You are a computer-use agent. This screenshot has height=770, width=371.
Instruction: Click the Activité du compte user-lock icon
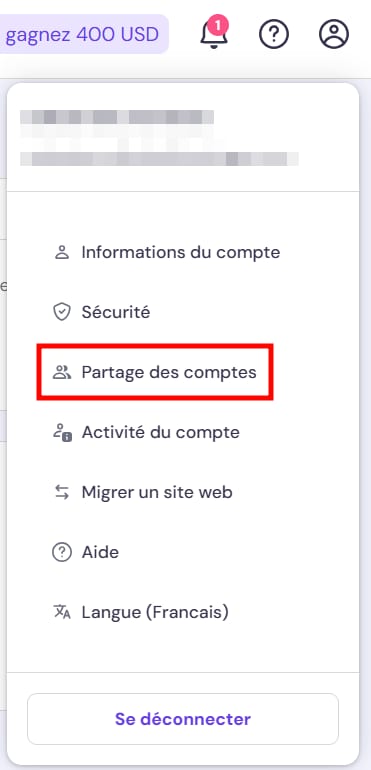(62, 433)
